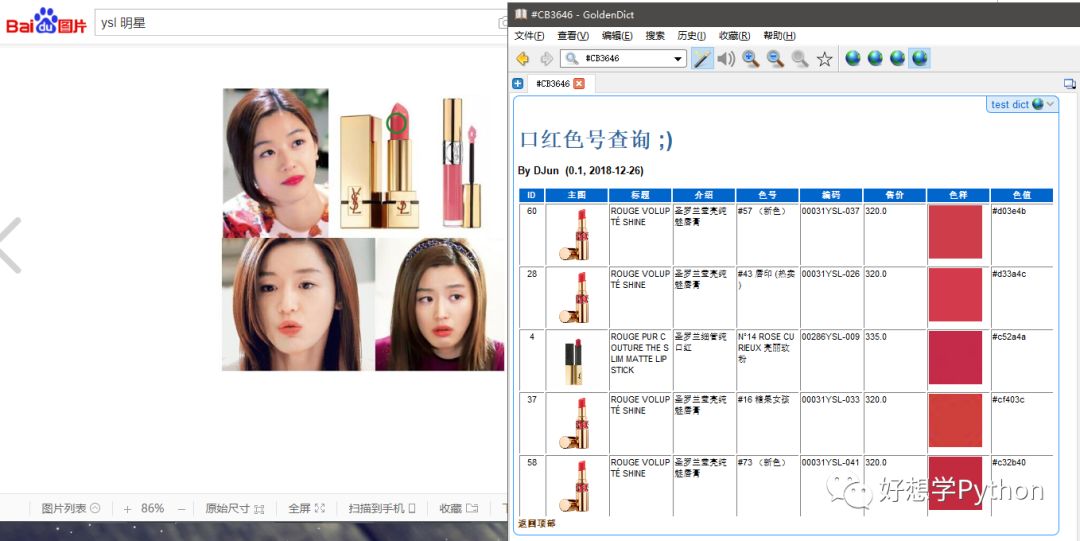Image resolution: width=1080 pixels, height=541 pixels.
Task: Click the price cell 335.0
Action: pyautogui.click(x=876, y=338)
